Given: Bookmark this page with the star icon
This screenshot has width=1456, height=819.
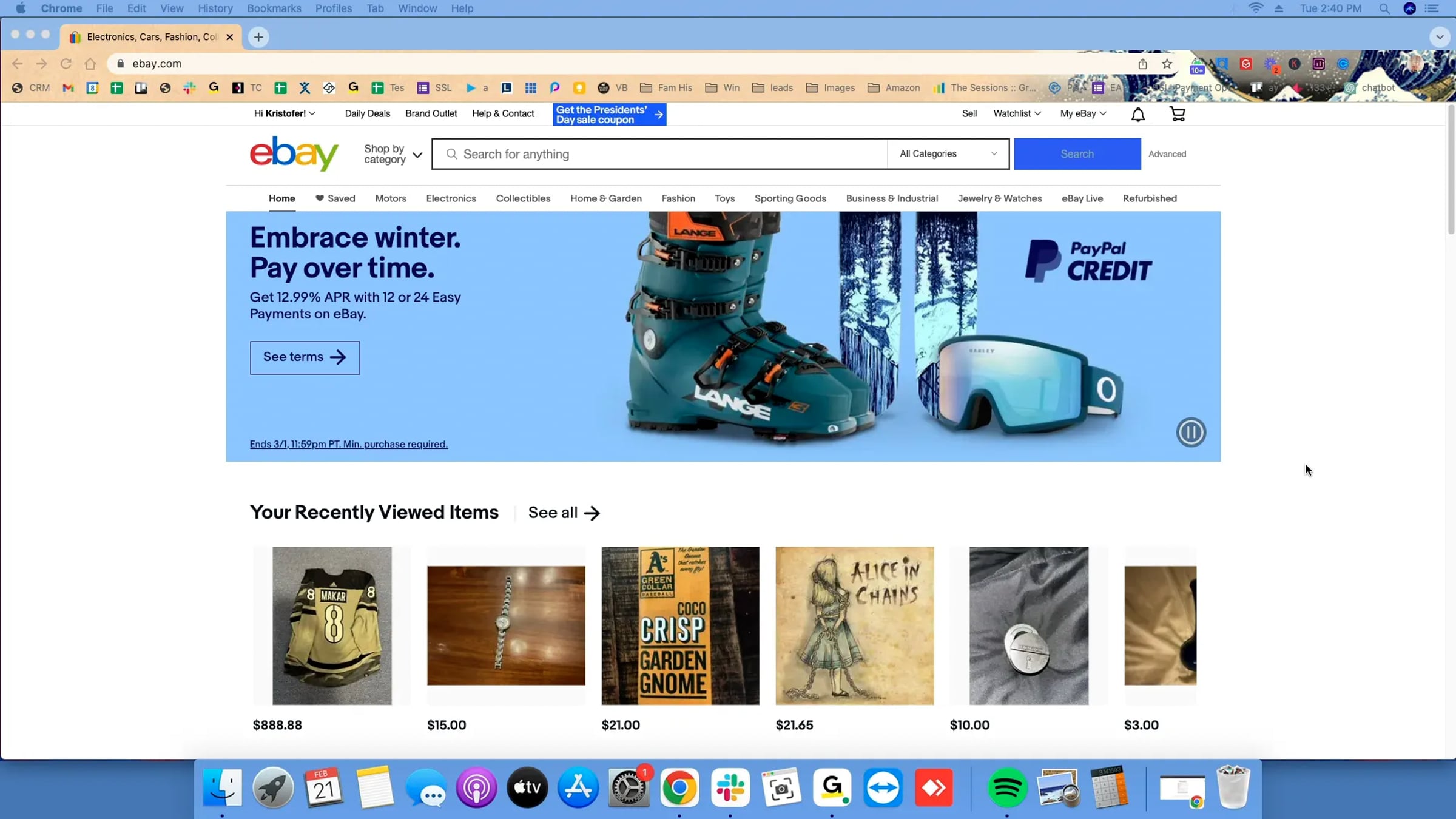Looking at the screenshot, I should tap(1167, 64).
